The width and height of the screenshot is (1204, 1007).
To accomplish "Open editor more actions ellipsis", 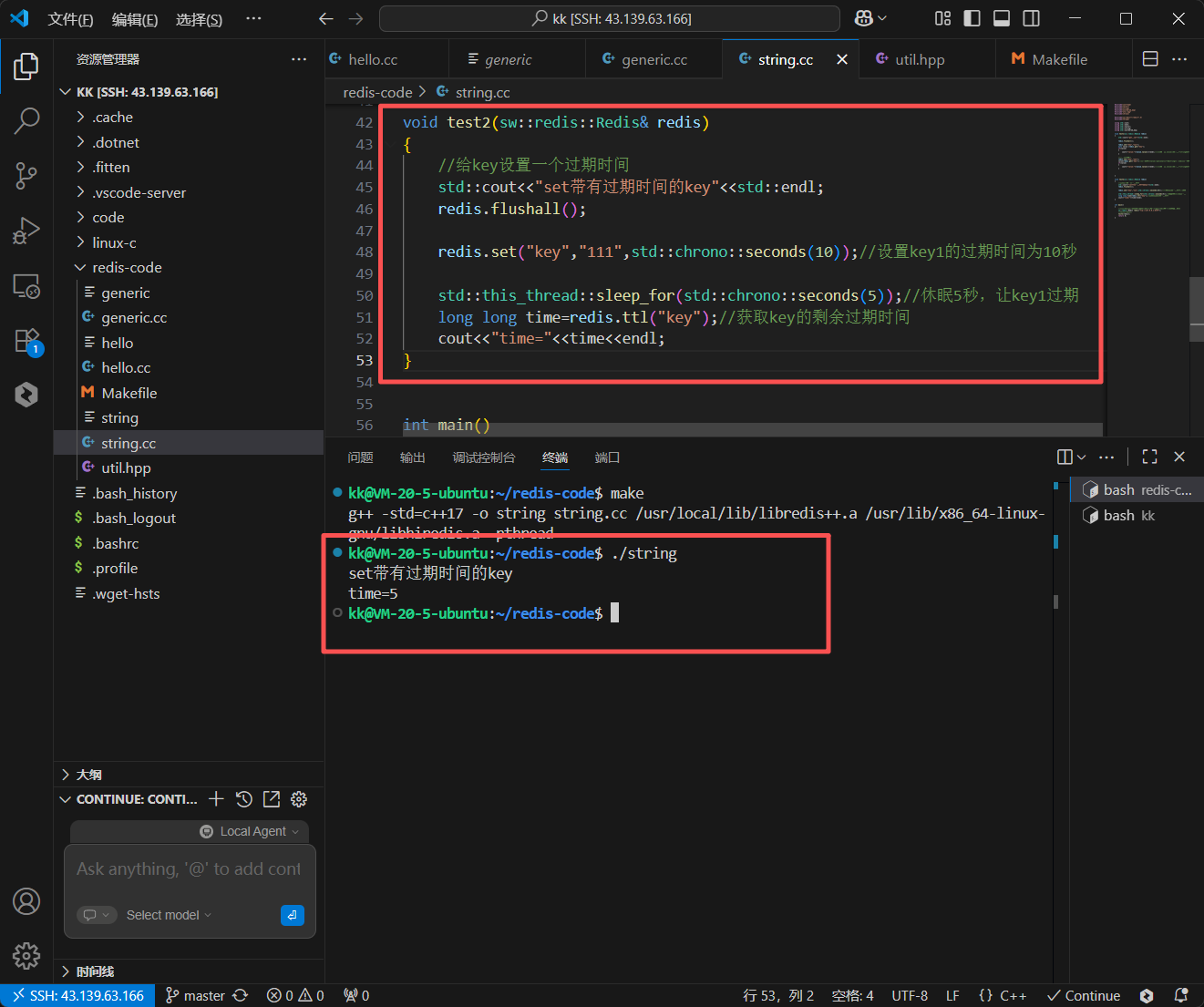I will click(1179, 59).
